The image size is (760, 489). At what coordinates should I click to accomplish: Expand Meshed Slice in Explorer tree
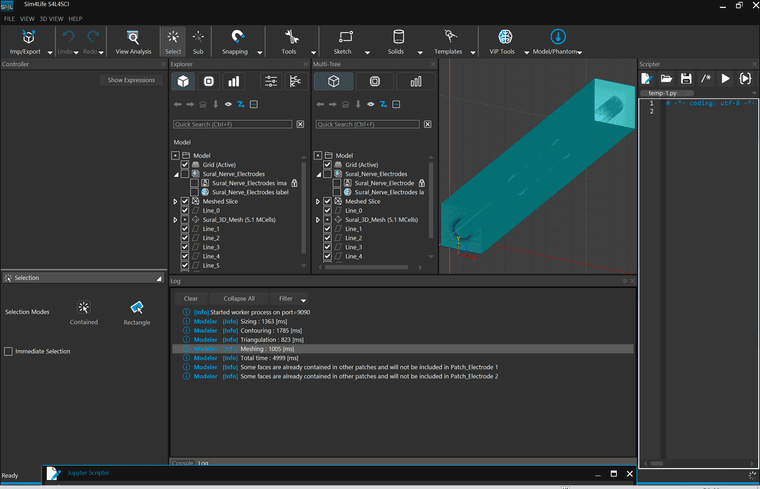tap(175, 201)
